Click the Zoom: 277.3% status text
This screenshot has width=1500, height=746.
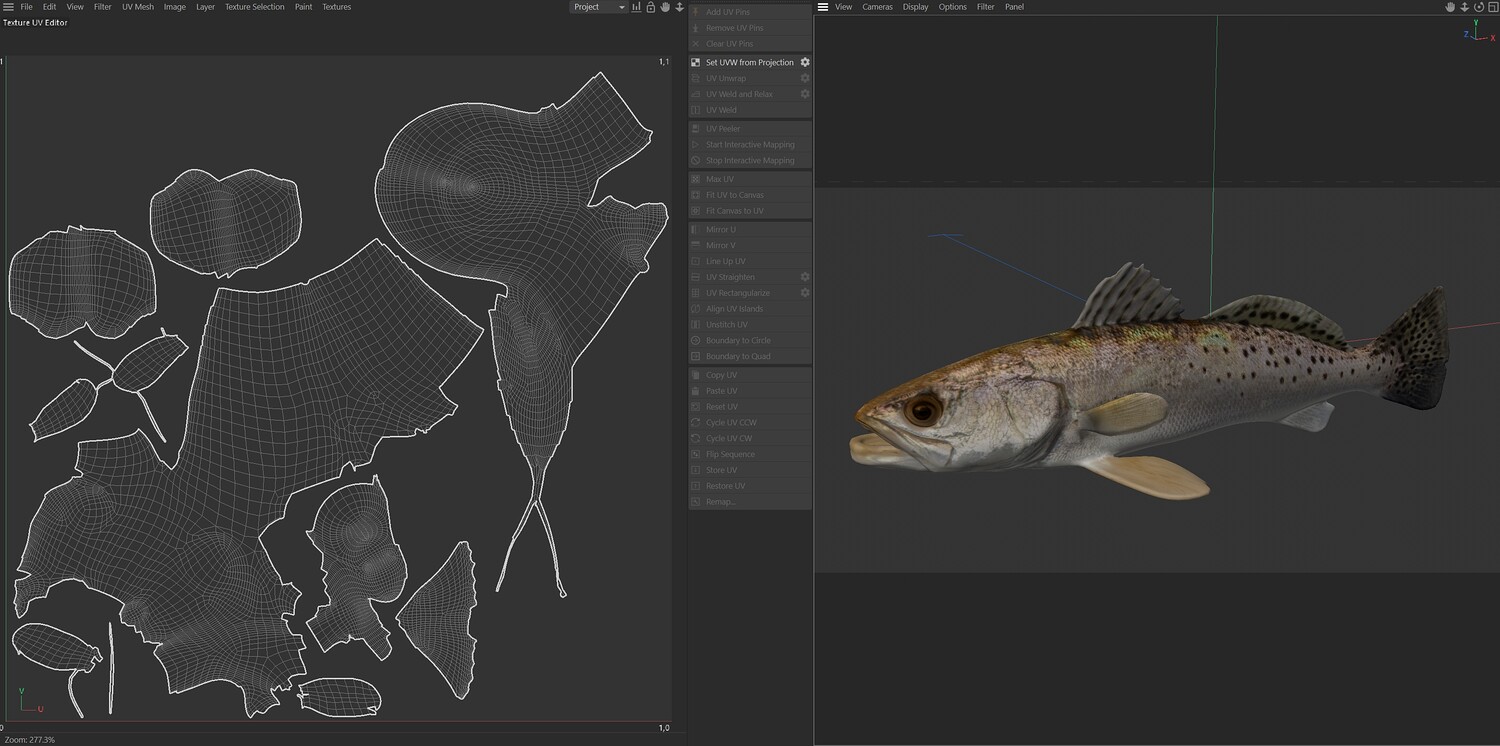[x=30, y=740]
